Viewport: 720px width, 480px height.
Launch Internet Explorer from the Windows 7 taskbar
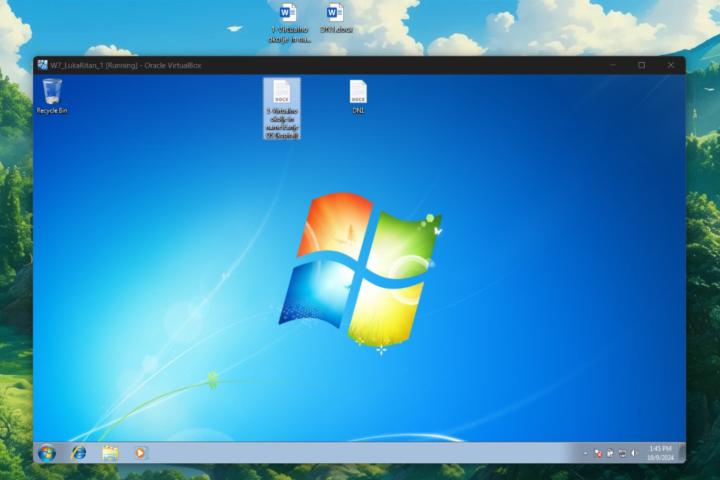click(x=79, y=453)
